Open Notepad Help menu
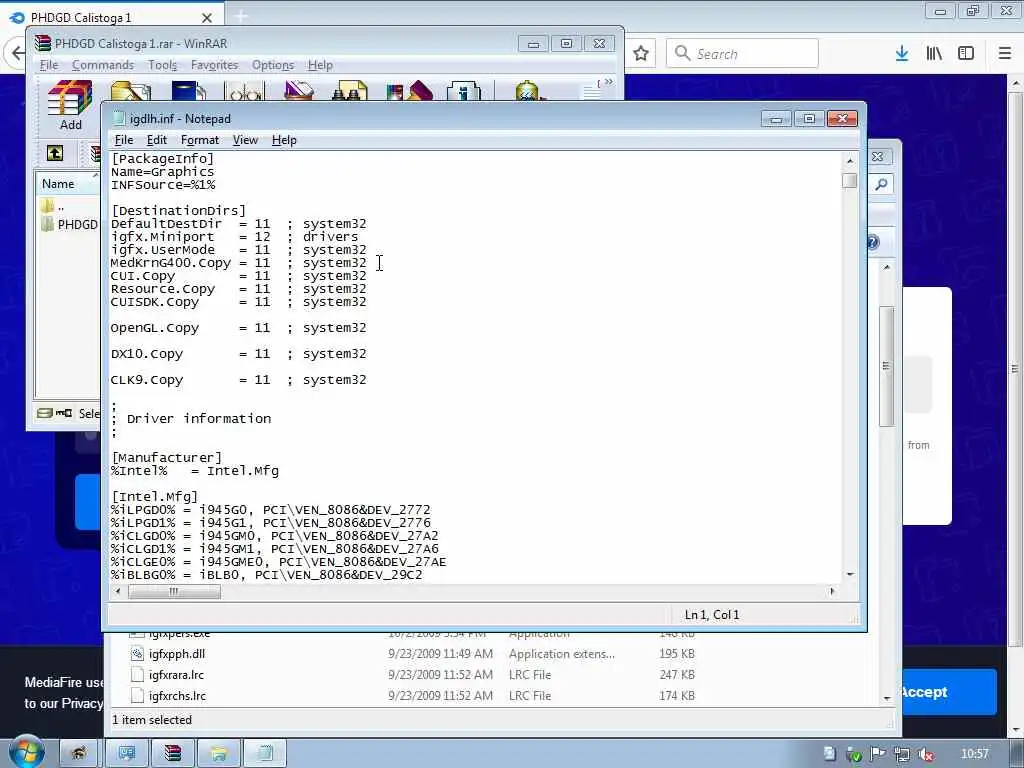 (x=284, y=140)
